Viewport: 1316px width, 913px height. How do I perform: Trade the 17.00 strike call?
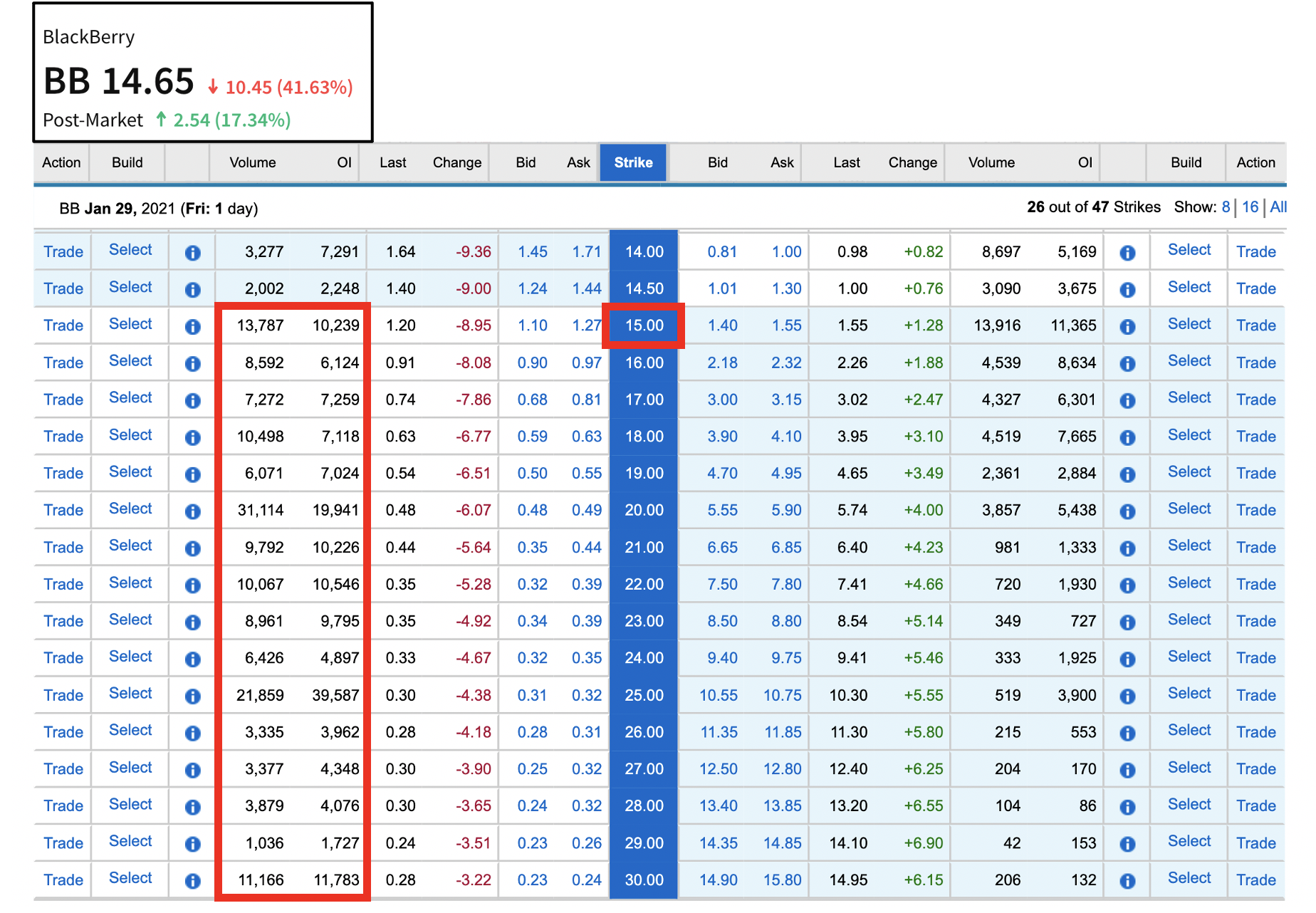pos(63,400)
